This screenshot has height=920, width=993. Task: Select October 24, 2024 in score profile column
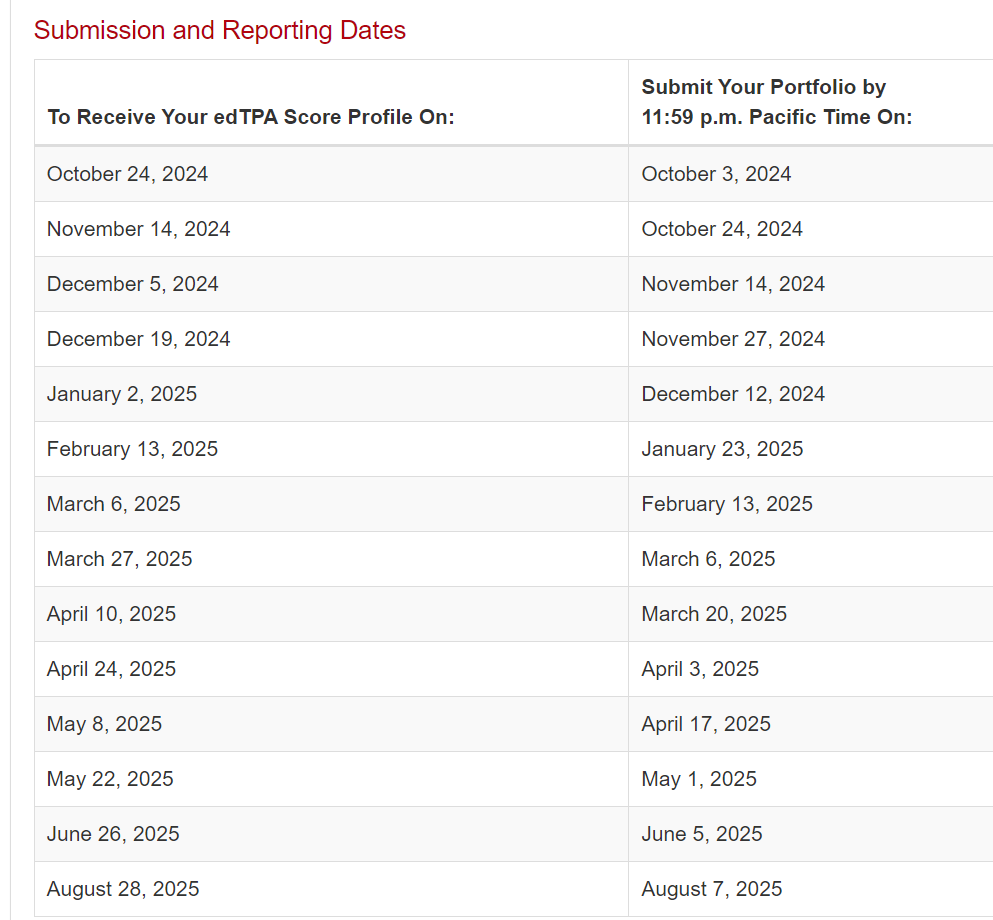[127, 174]
